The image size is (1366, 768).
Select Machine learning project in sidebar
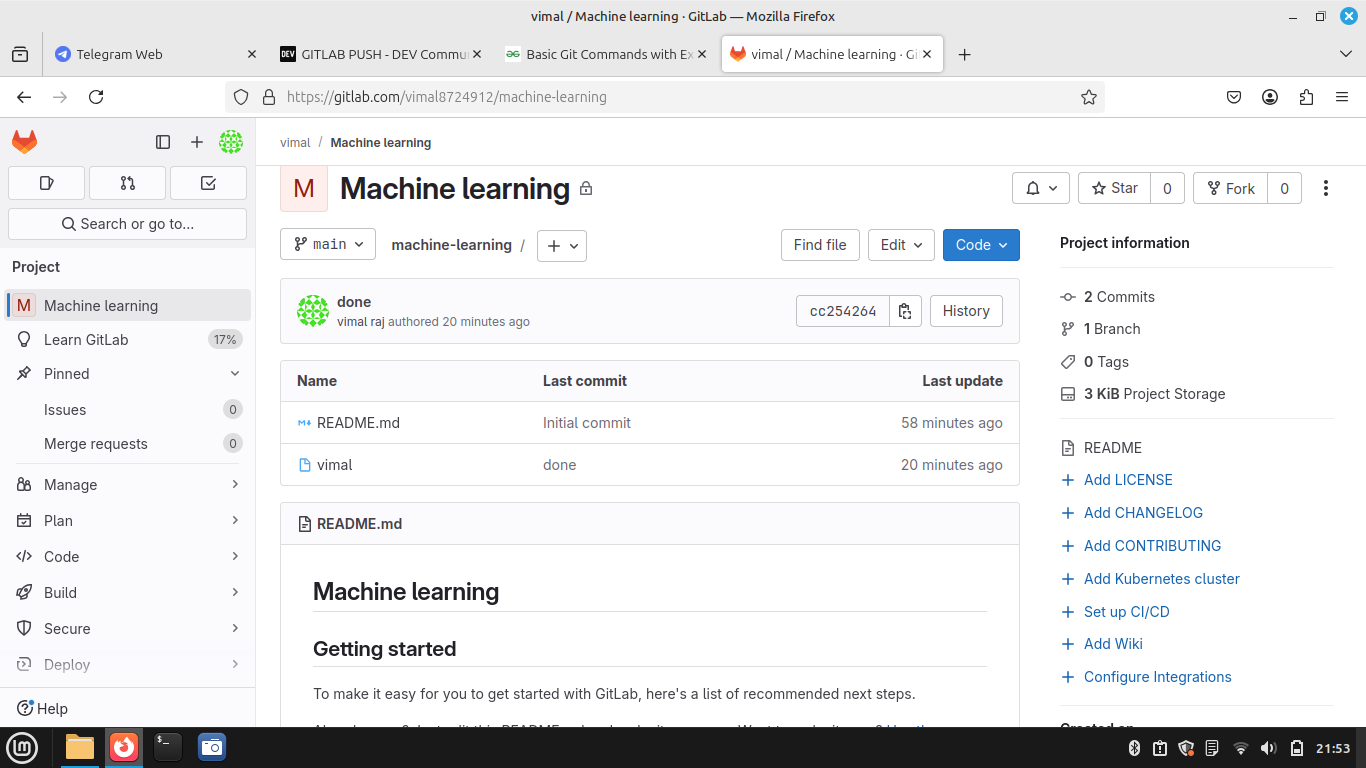pyautogui.click(x=127, y=306)
